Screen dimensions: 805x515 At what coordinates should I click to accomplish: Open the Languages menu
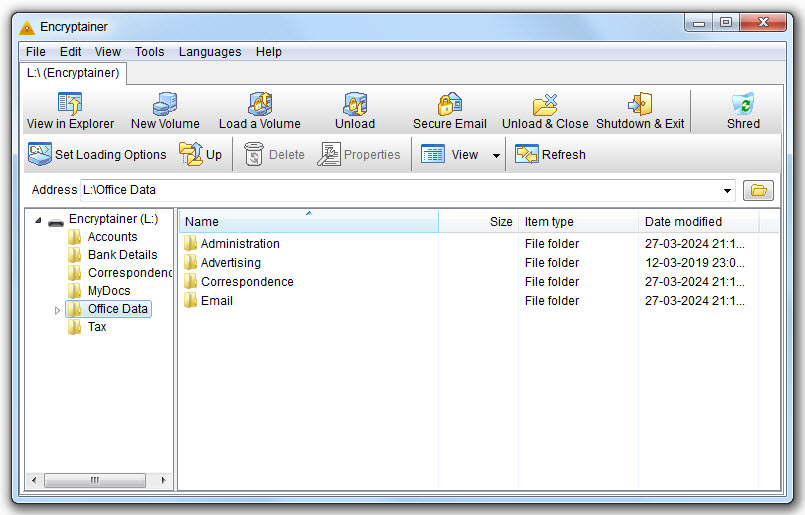click(210, 52)
